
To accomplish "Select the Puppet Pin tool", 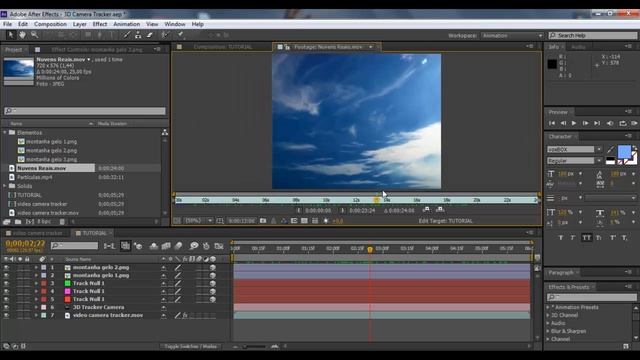I will pyautogui.click(x=180, y=35).
